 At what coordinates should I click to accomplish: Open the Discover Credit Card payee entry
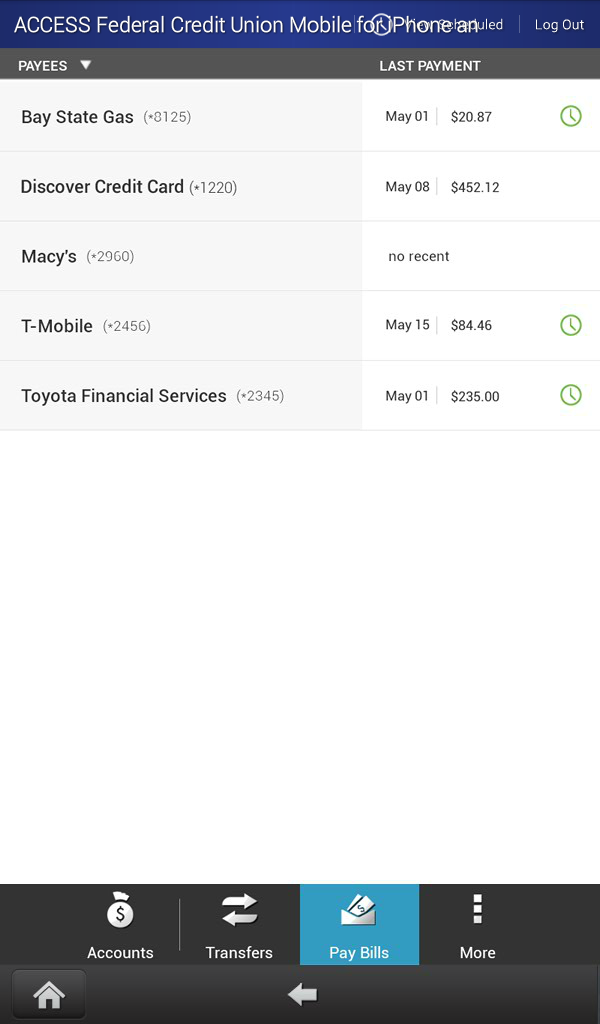[x=180, y=186]
